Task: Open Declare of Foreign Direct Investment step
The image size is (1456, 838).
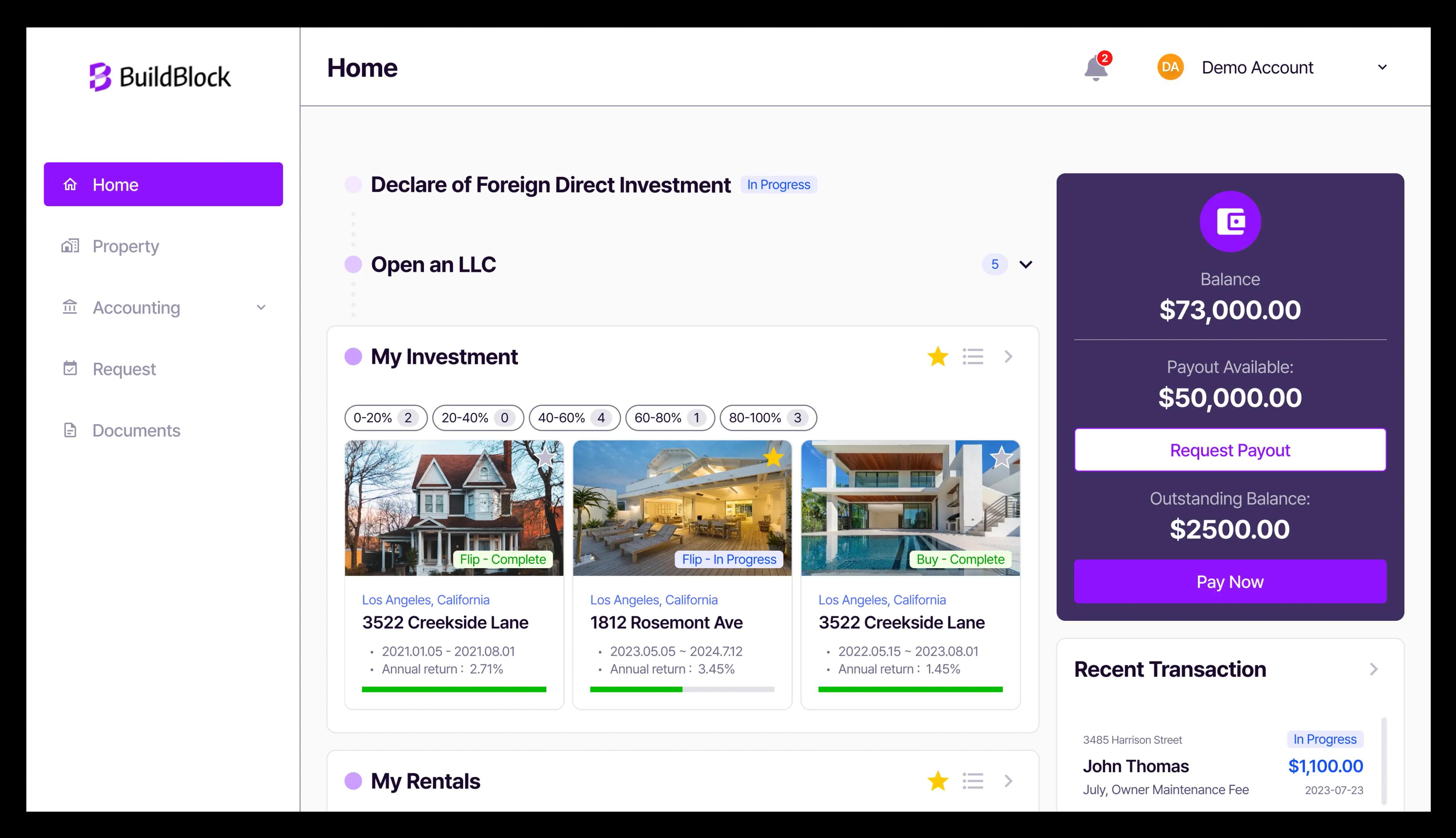Action: [551, 185]
